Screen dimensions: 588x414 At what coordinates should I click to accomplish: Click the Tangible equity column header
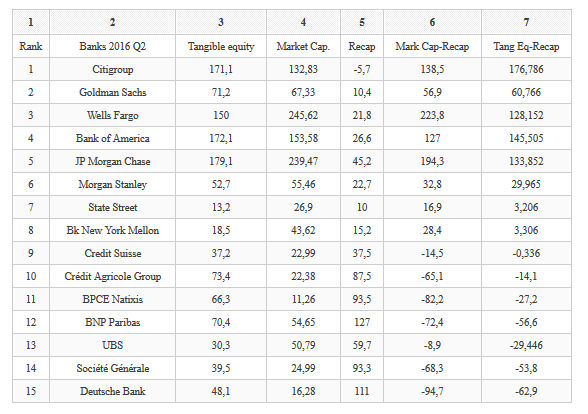tap(221, 46)
